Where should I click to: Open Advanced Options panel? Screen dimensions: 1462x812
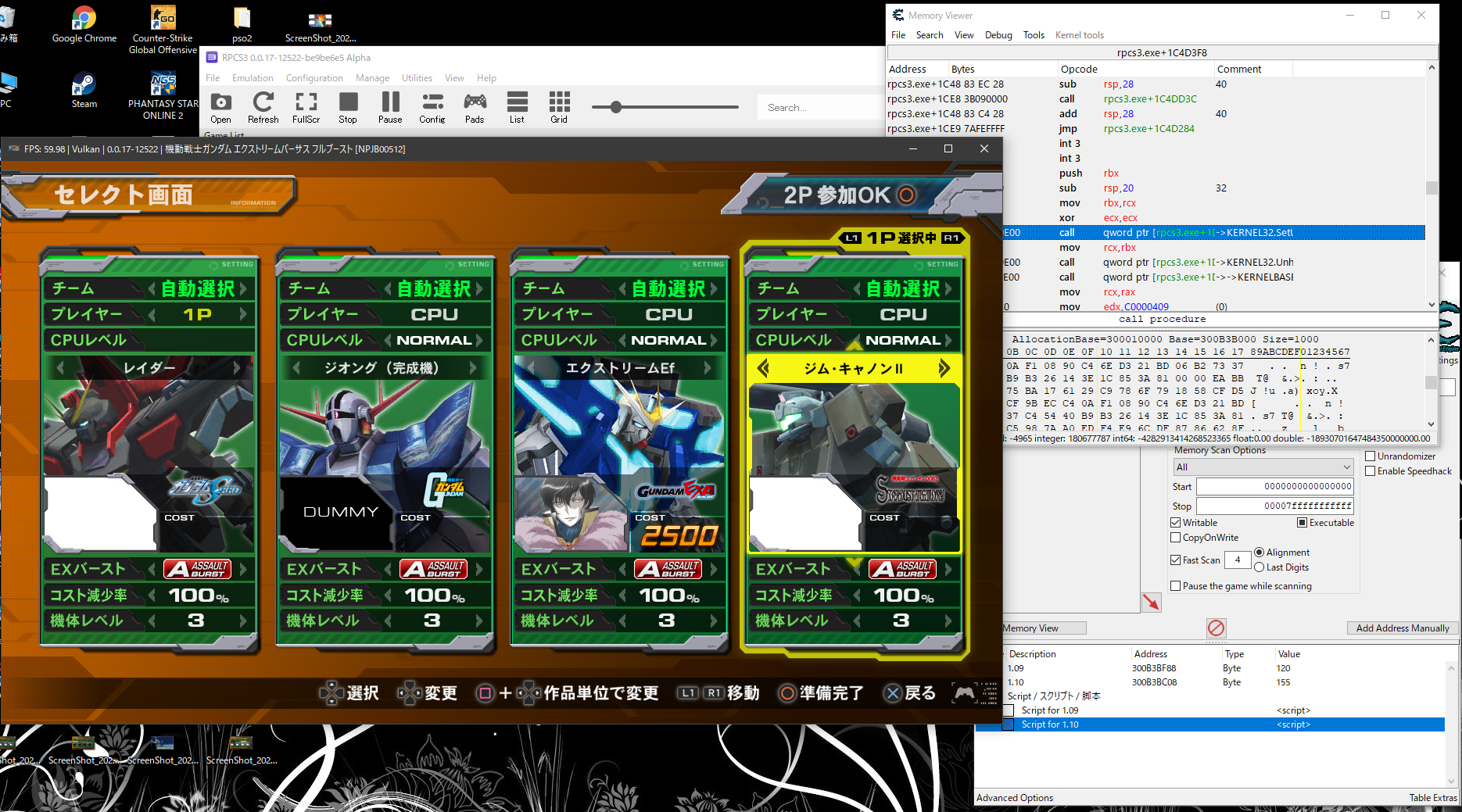1015,798
